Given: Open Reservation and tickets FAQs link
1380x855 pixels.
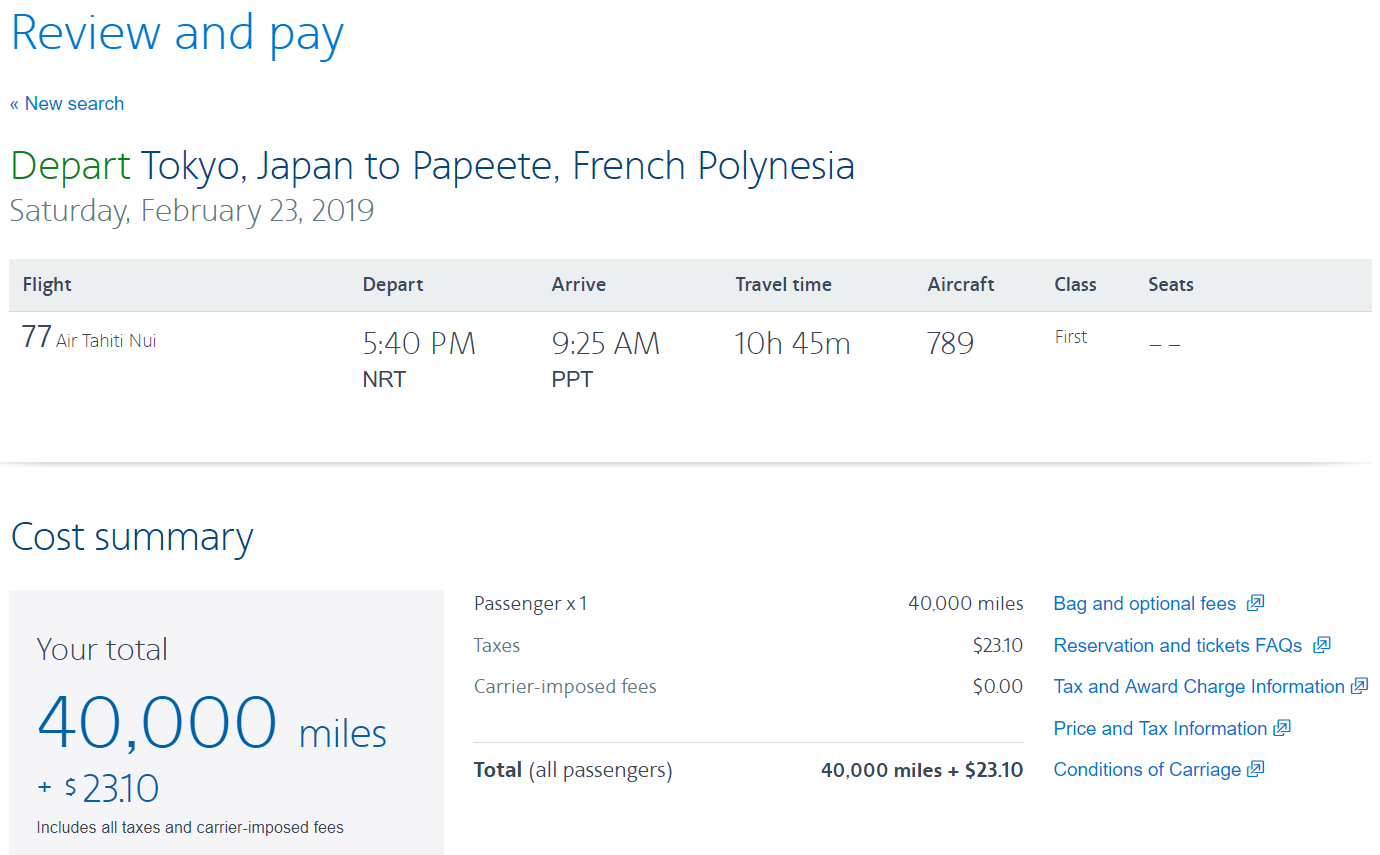Looking at the screenshot, I should coord(1177,646).
